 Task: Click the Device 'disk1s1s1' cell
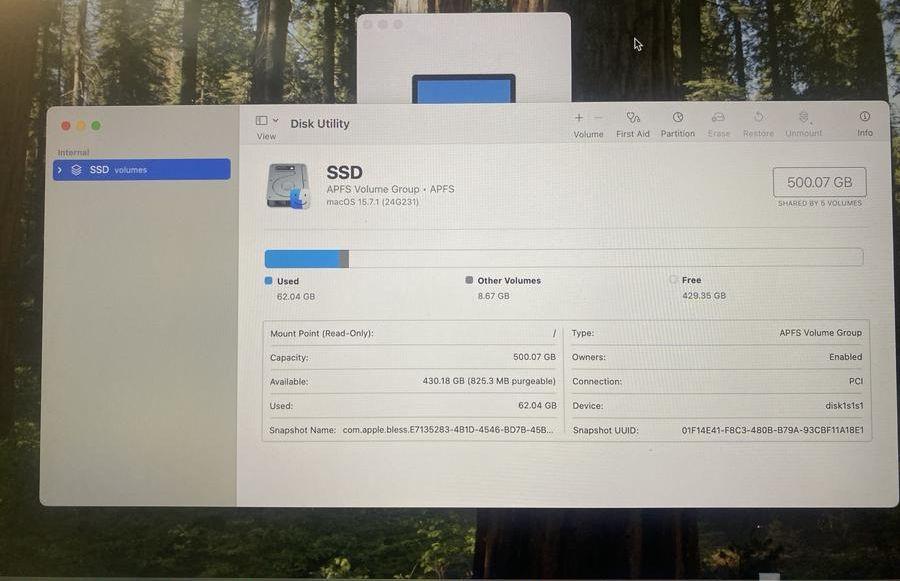pos(844,406)
